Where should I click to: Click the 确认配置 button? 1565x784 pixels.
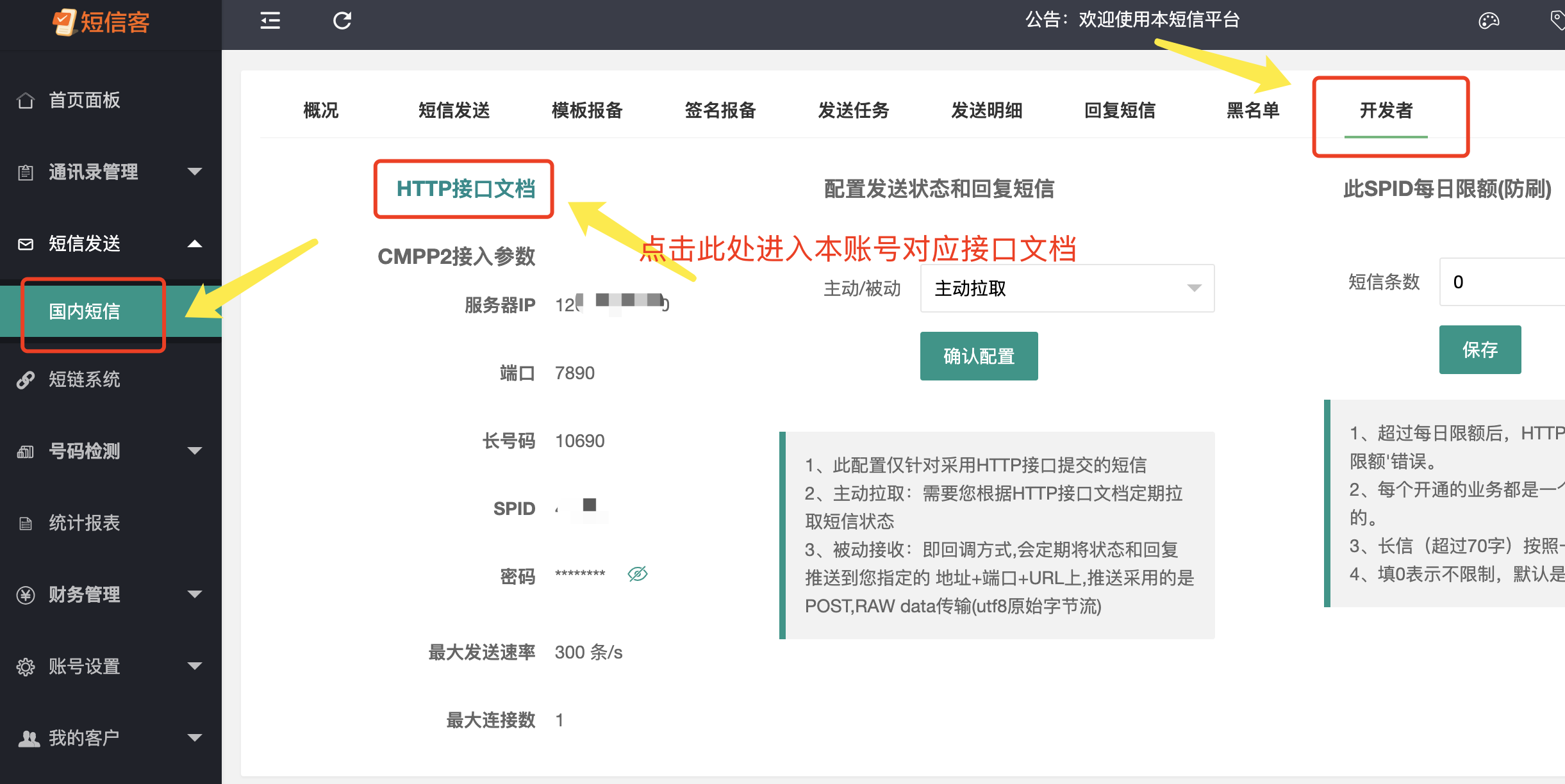(979, 356)
